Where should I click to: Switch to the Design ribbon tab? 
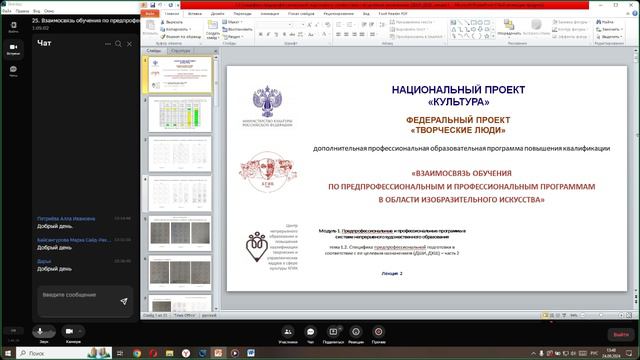click(x=217, y=13)
